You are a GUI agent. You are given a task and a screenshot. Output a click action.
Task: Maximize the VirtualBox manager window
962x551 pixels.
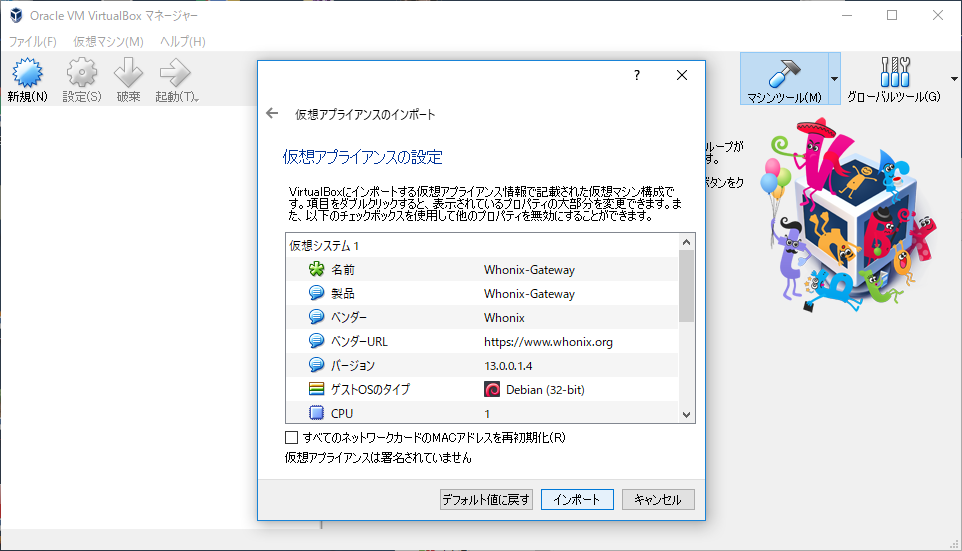(x=892, y=15)
